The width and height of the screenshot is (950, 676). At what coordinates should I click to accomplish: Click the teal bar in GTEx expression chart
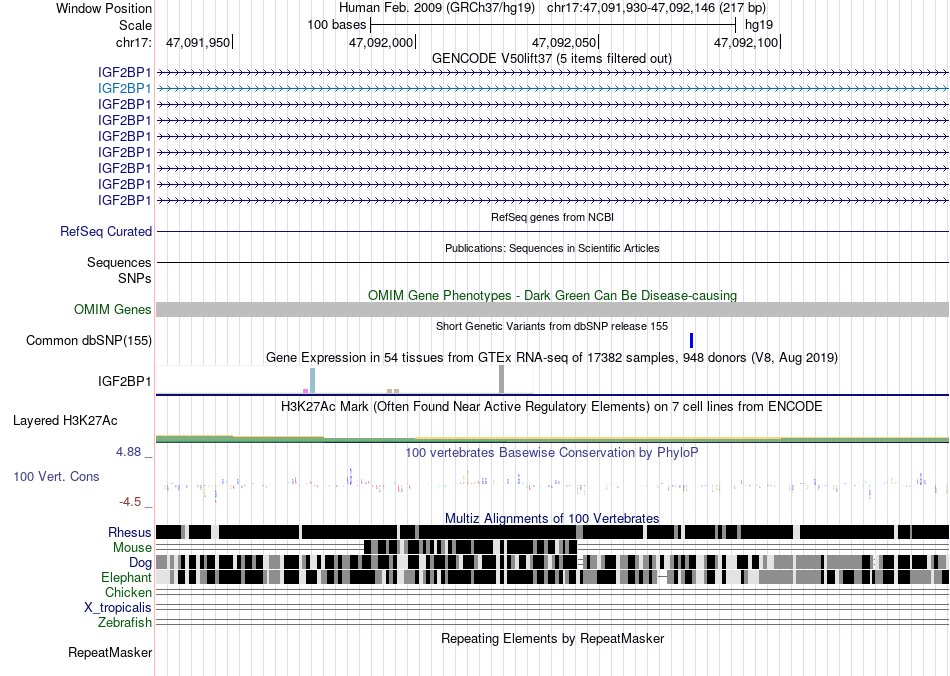pyautogui.click(x=313, y=380)
